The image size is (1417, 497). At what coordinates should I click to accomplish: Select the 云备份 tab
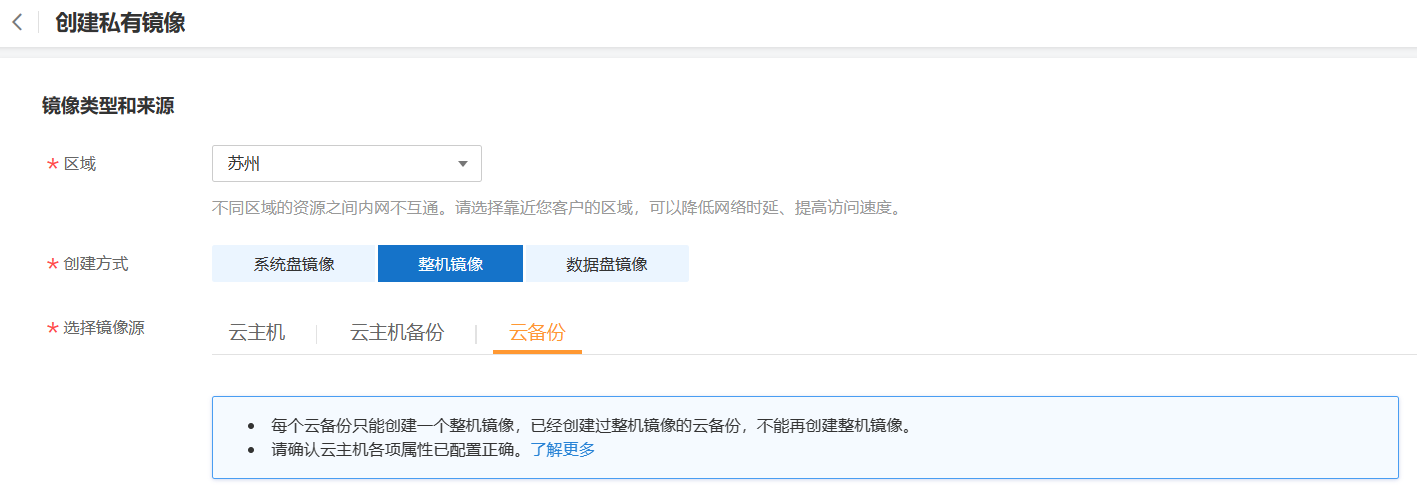[x=537, y=333]
